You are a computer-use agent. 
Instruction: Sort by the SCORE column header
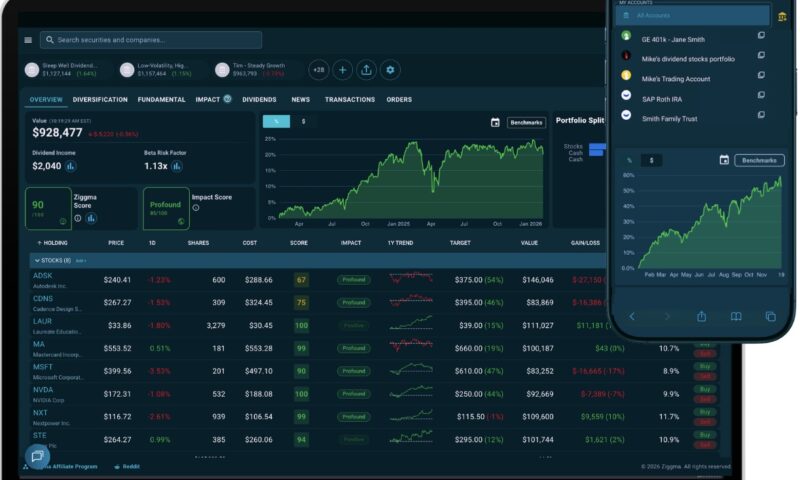[x=299, y=243]
